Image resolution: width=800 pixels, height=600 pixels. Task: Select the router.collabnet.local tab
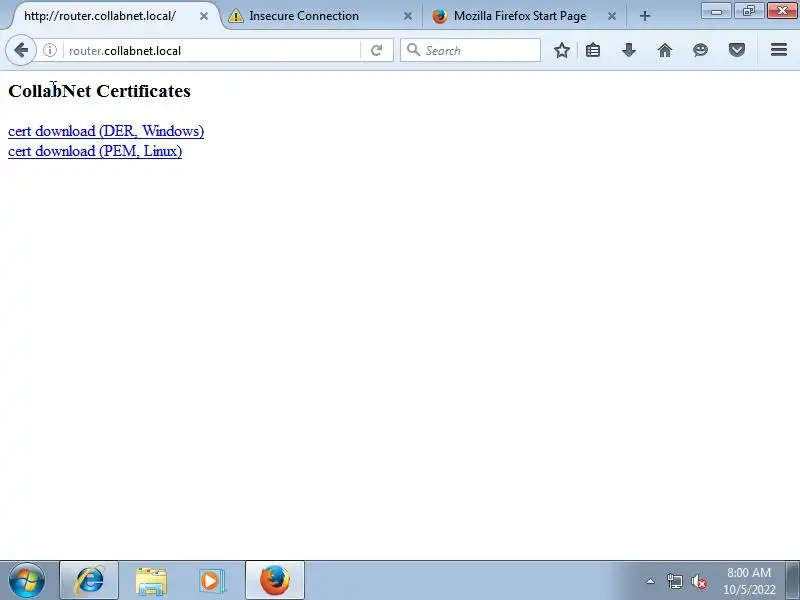coord(113,16)
